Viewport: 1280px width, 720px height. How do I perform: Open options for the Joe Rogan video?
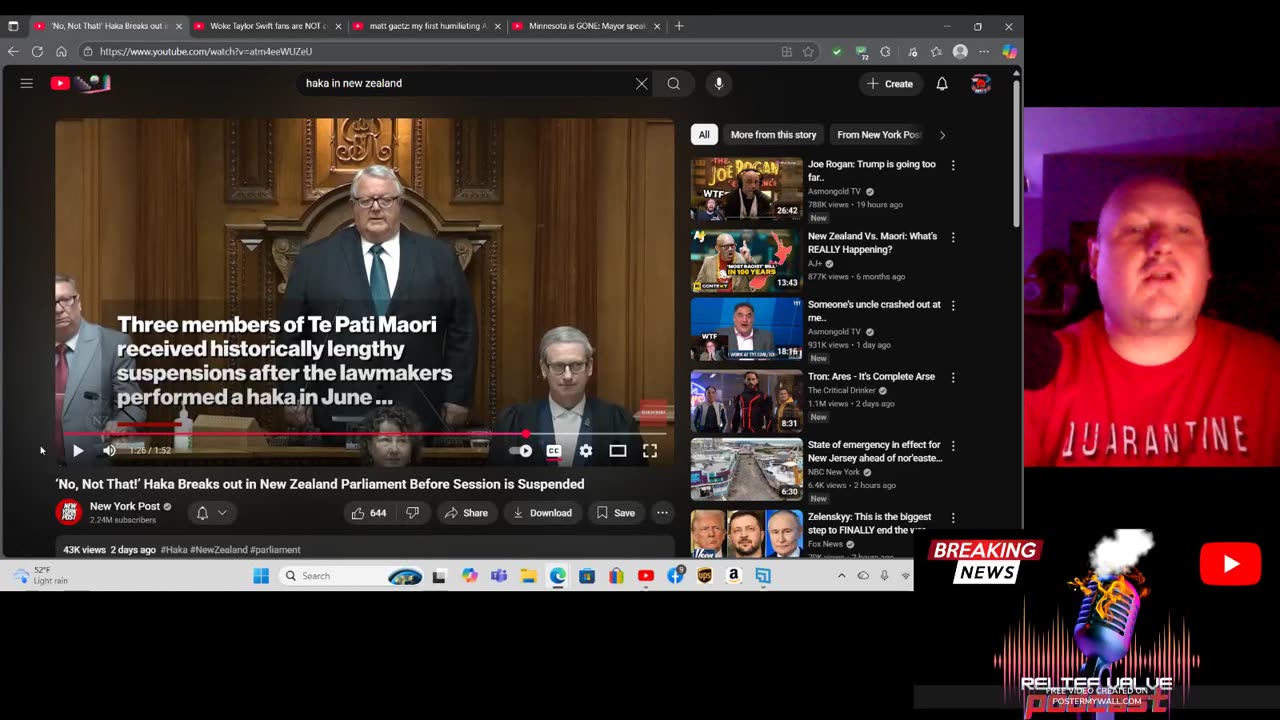(953, 165)
